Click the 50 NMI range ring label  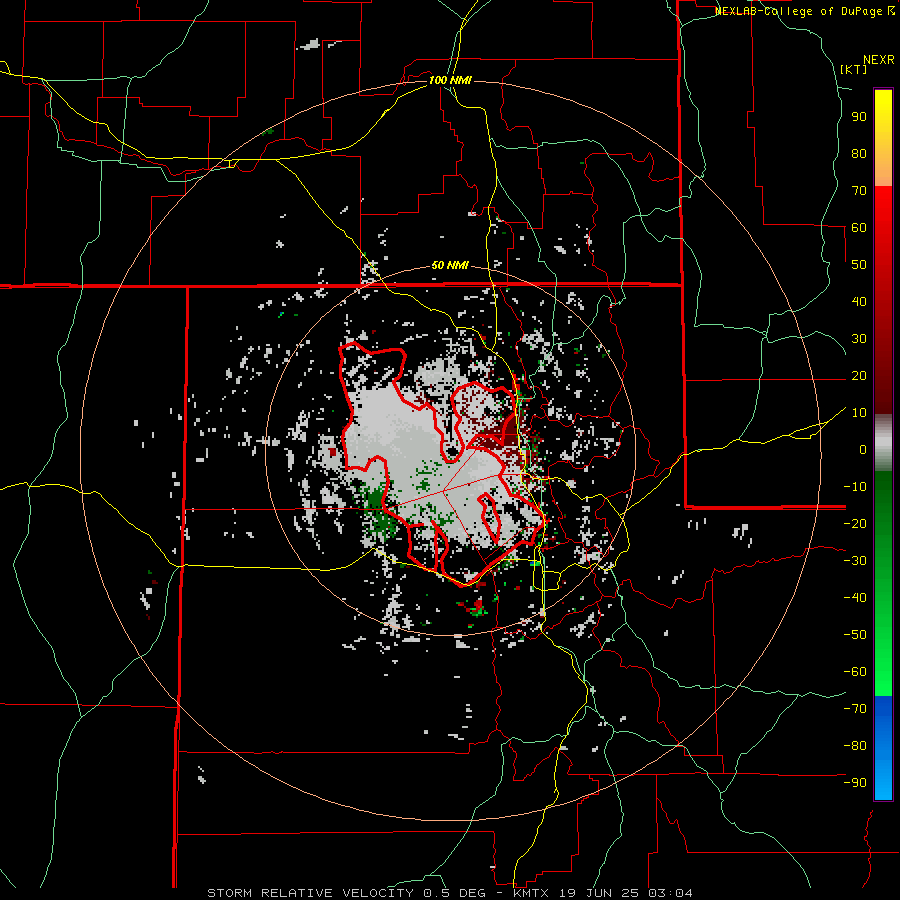click(450, 265)
